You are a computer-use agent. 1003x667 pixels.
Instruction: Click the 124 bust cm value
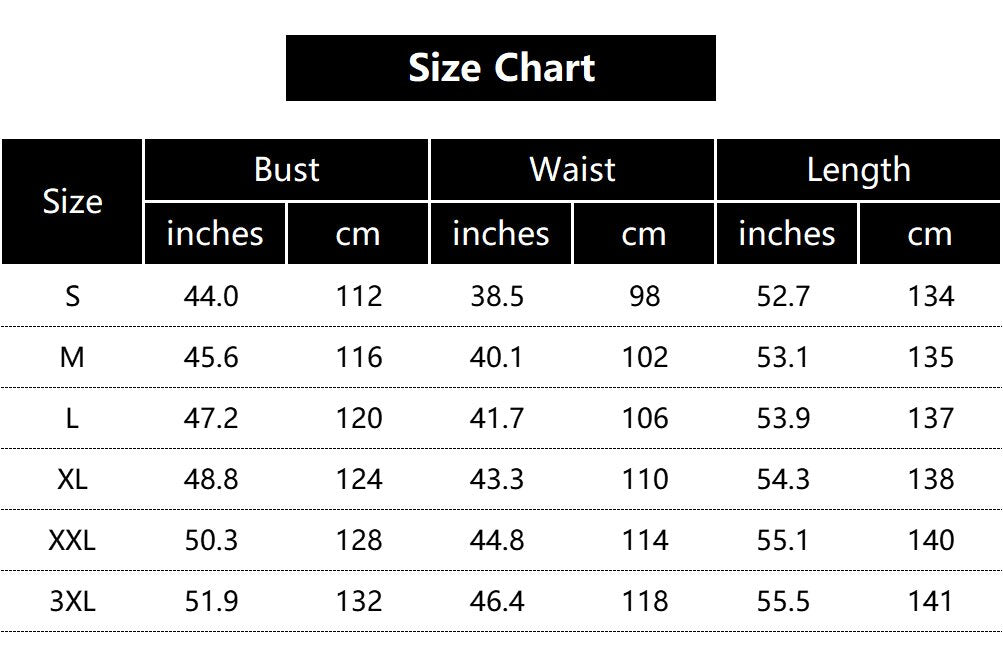pos(359,479)
